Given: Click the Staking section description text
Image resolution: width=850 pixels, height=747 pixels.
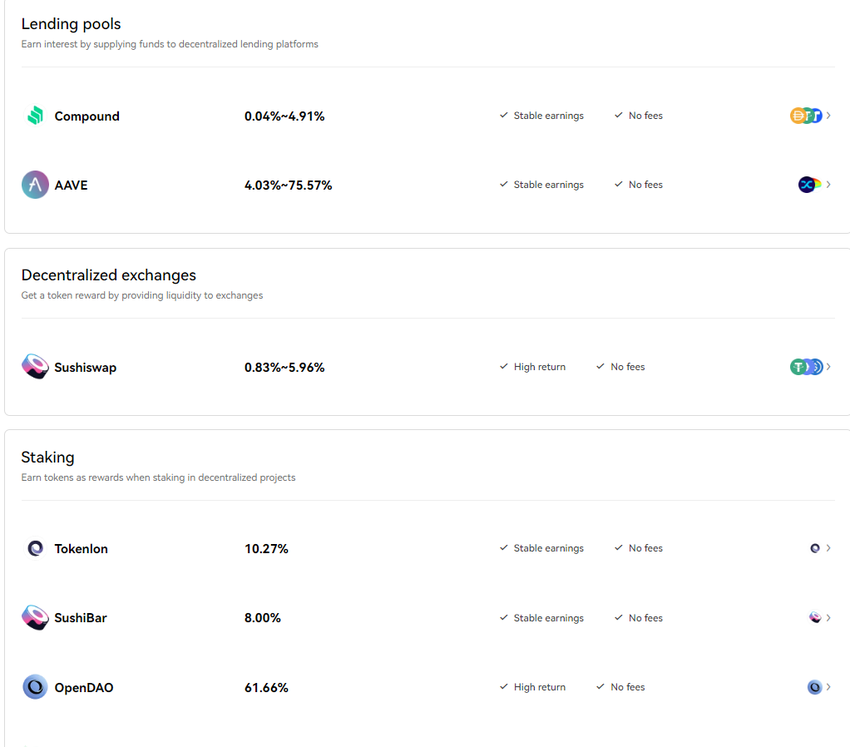Looking at the screenshot, I should pyautogui.click(x=158, y=478).
